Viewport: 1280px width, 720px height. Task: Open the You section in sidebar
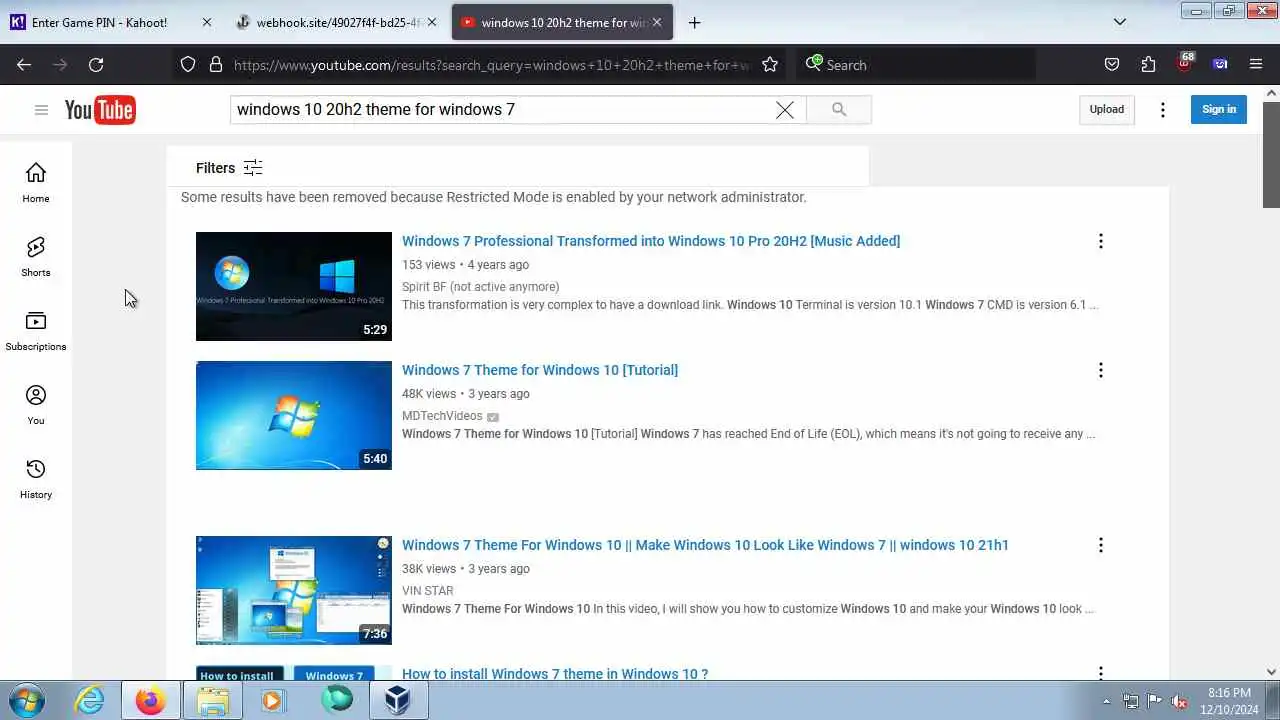coord(36,405)
